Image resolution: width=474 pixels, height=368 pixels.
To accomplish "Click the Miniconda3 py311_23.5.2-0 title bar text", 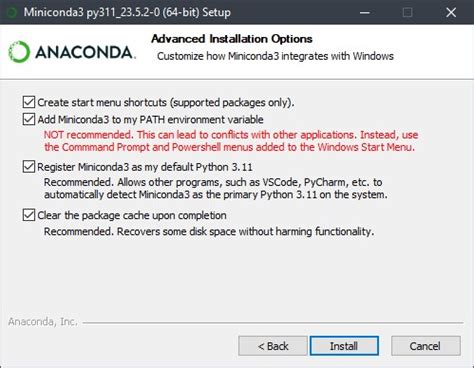I will tap(127, 13).
